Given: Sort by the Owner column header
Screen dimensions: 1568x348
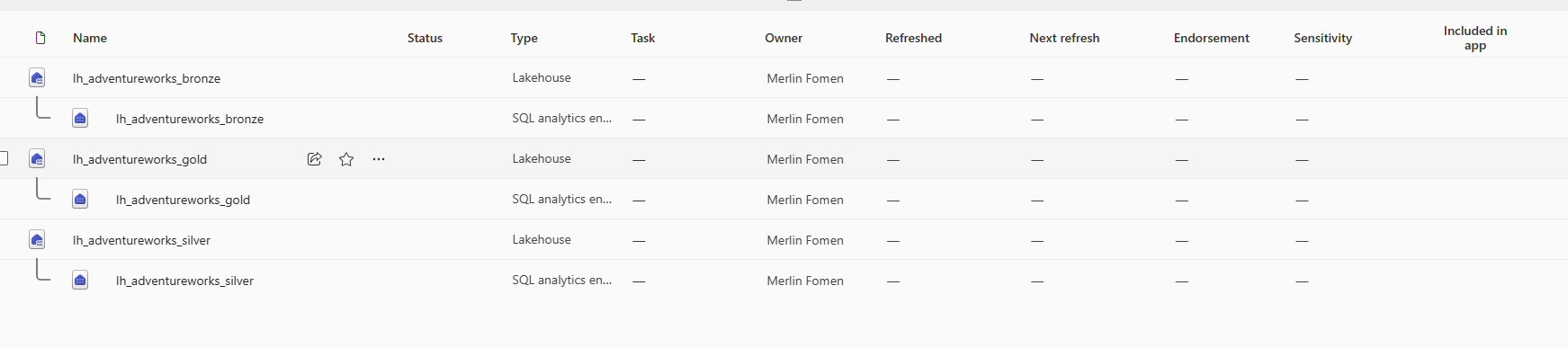Looking at the screenshot, I should click(784, 38).
